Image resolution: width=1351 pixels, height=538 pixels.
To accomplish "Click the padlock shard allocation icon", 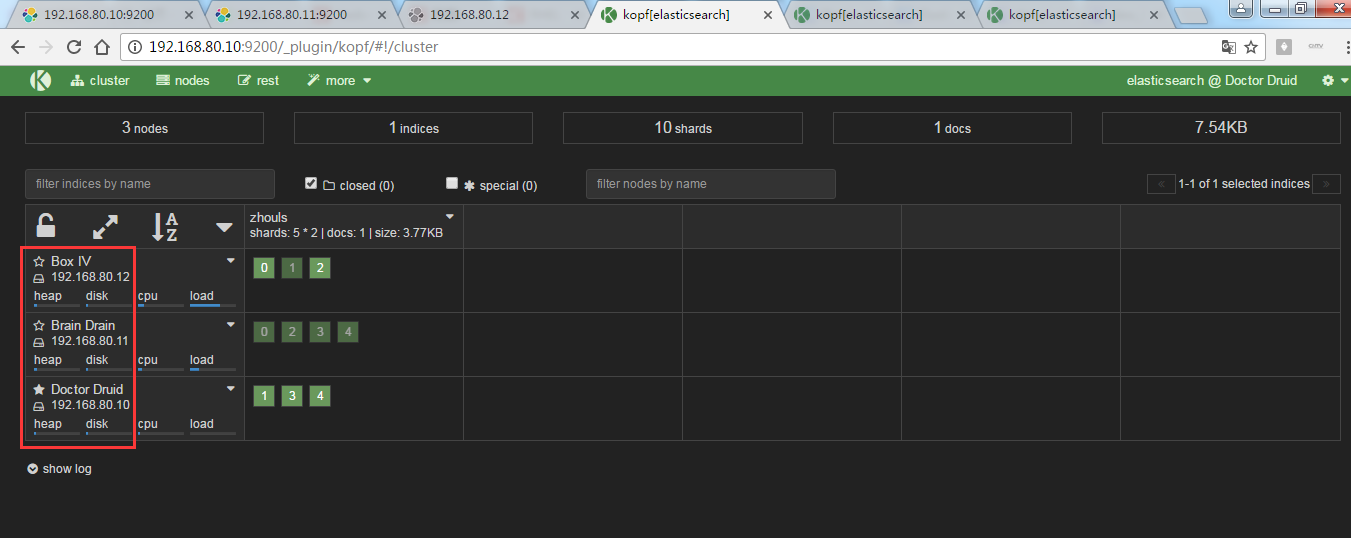I will pos(45,226).
